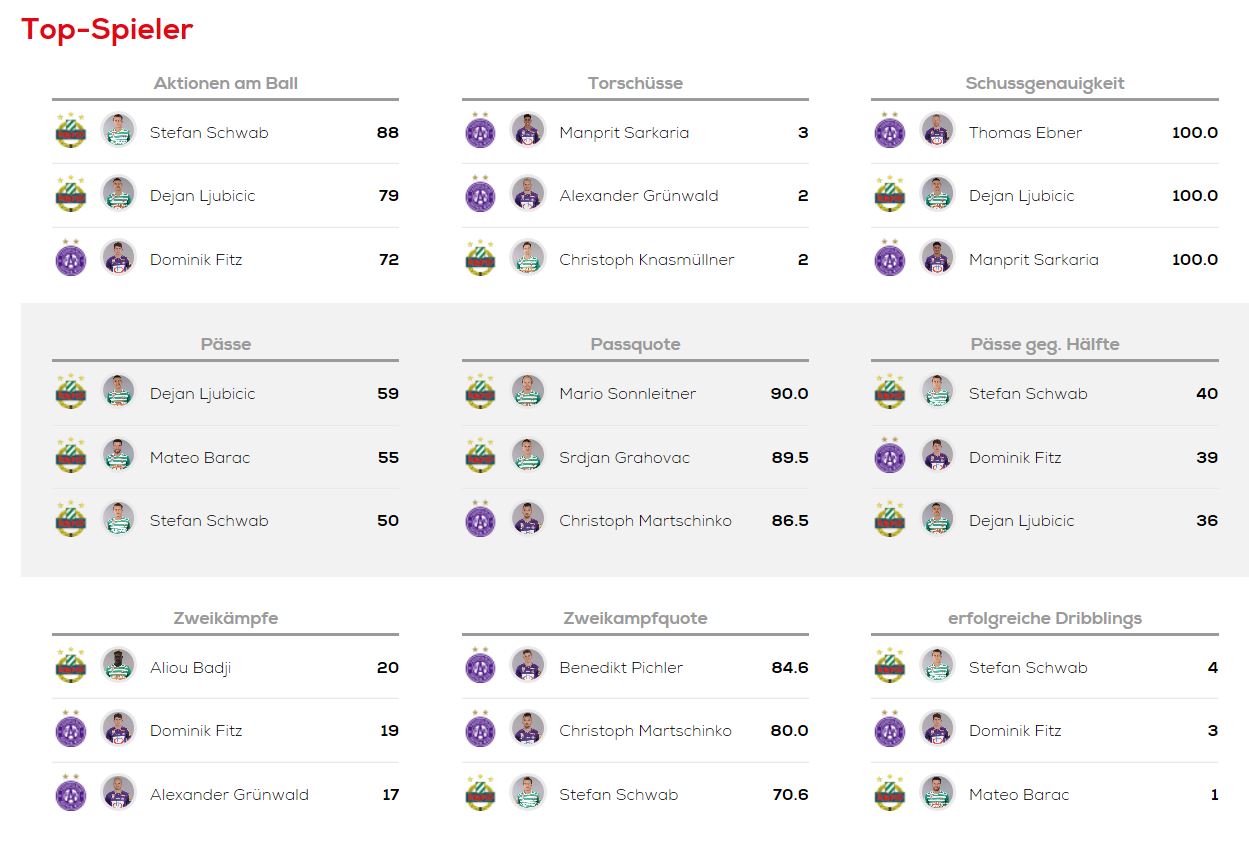Click the Austria crest next to Dominik Fitz in Dribblings

(890, 730)
